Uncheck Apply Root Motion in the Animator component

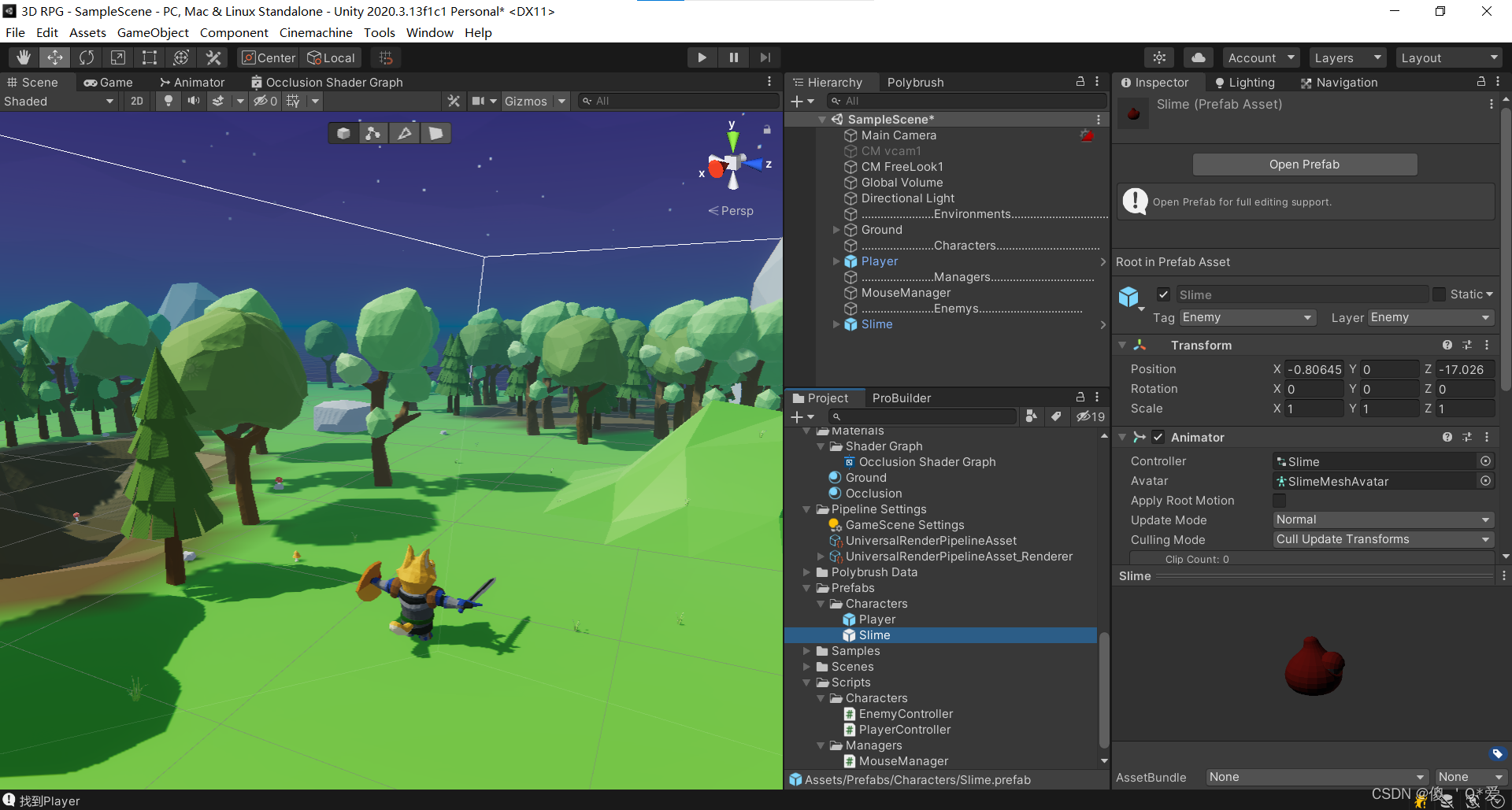1278,501
